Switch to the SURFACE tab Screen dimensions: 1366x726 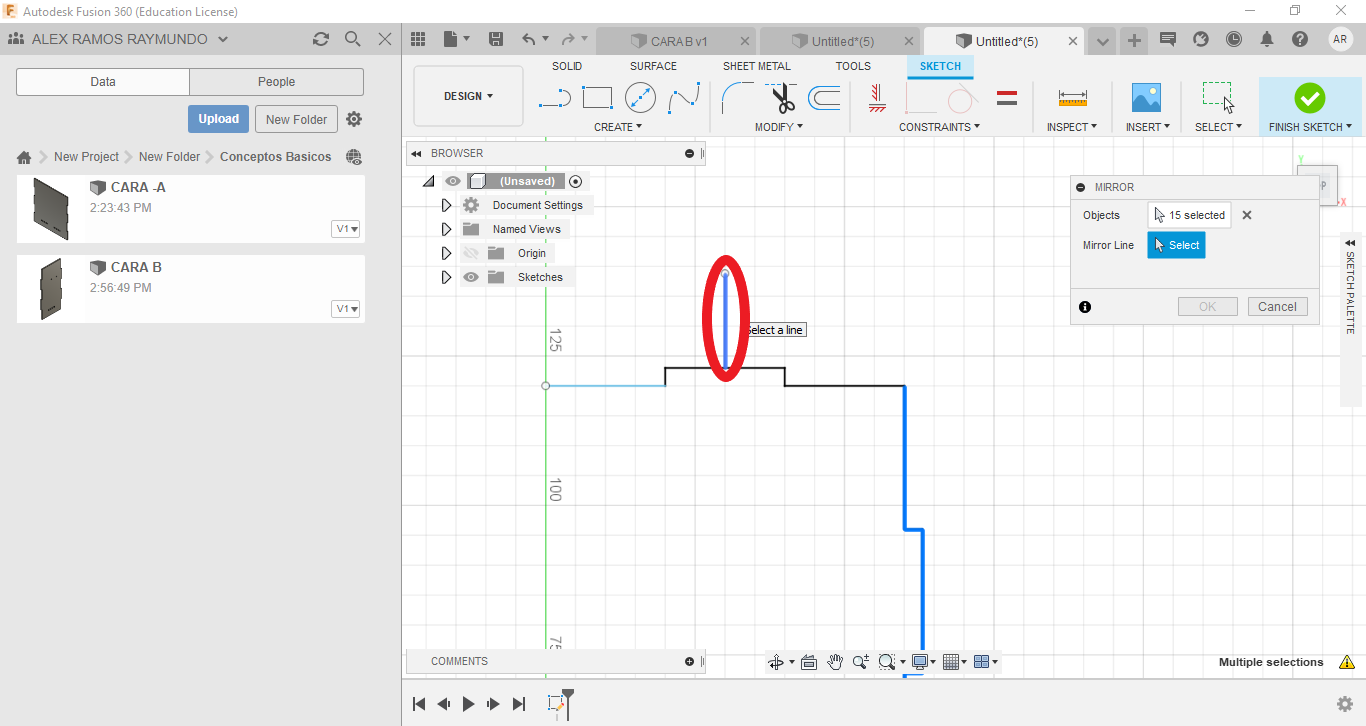point(653,66)
